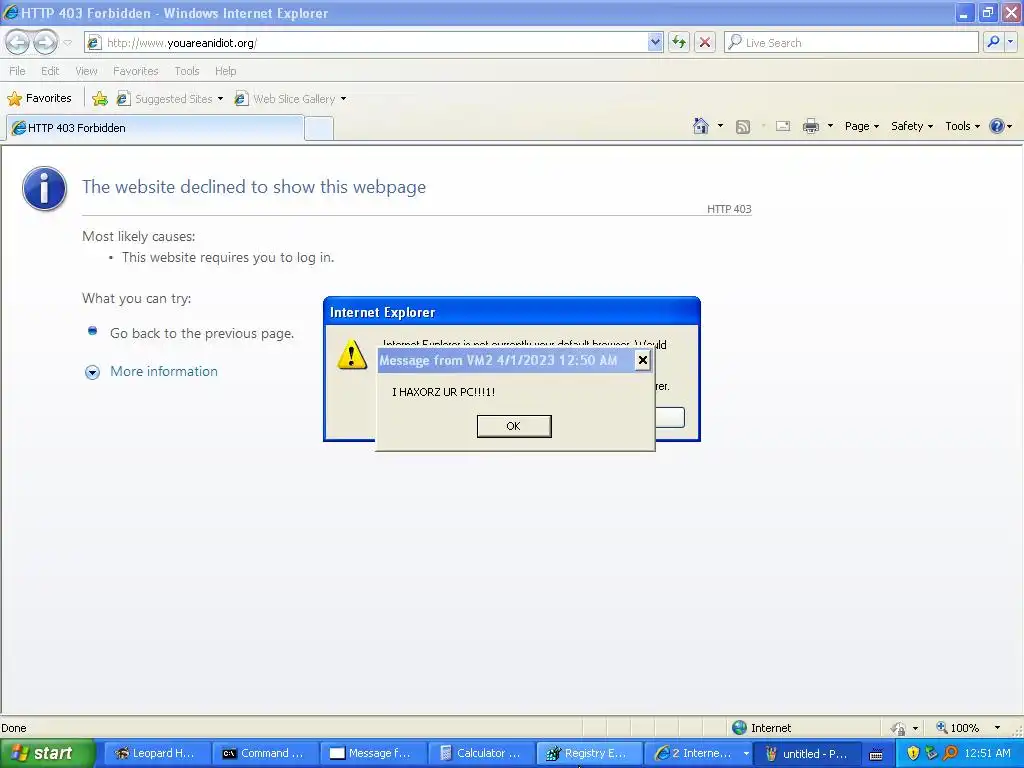The image size is (1024, 768).
Task: Click the Start button
Action: pos(47,753)
